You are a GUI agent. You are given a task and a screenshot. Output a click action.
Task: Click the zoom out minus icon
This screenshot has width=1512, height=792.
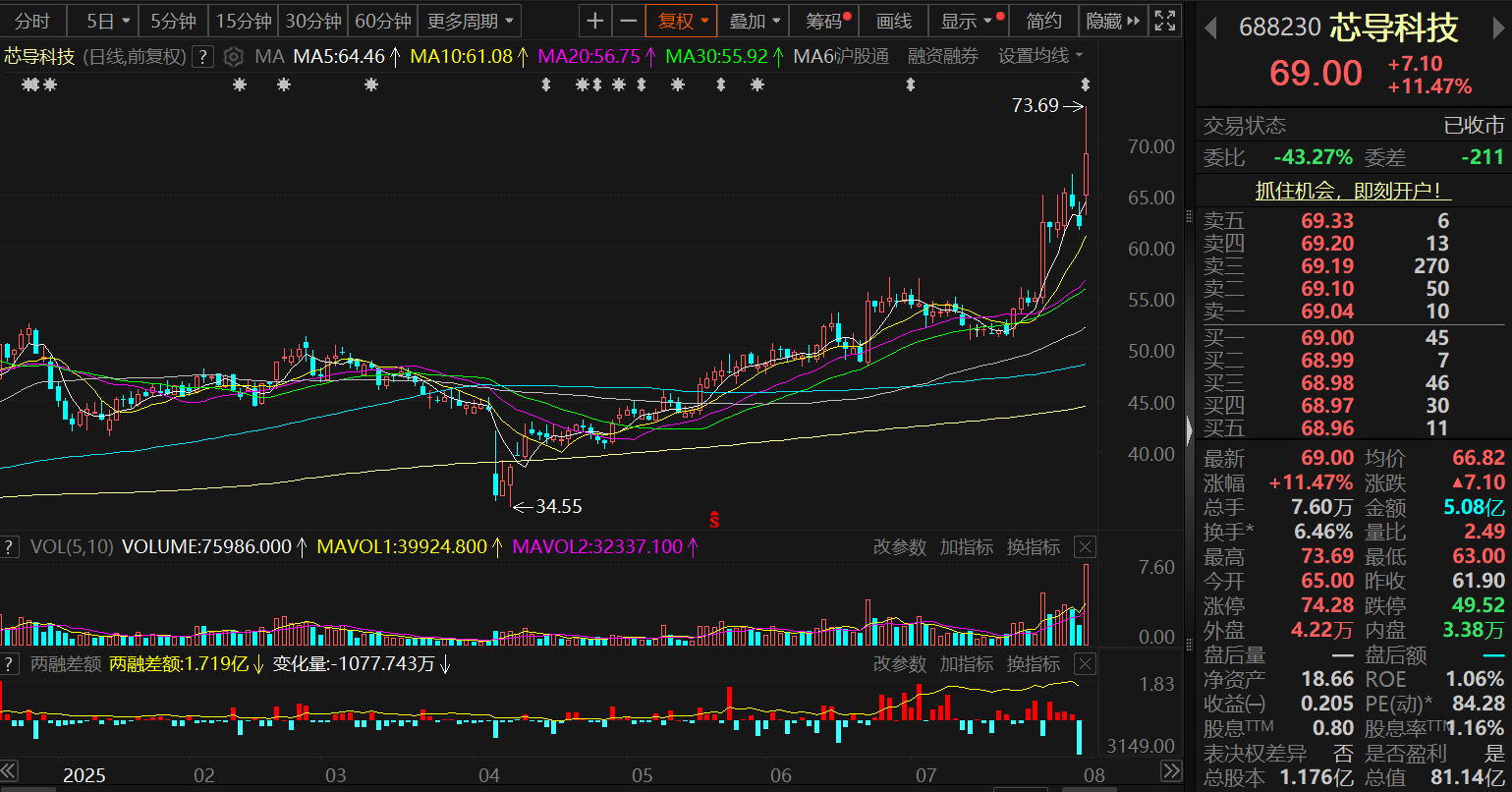(x=628, y=21)
